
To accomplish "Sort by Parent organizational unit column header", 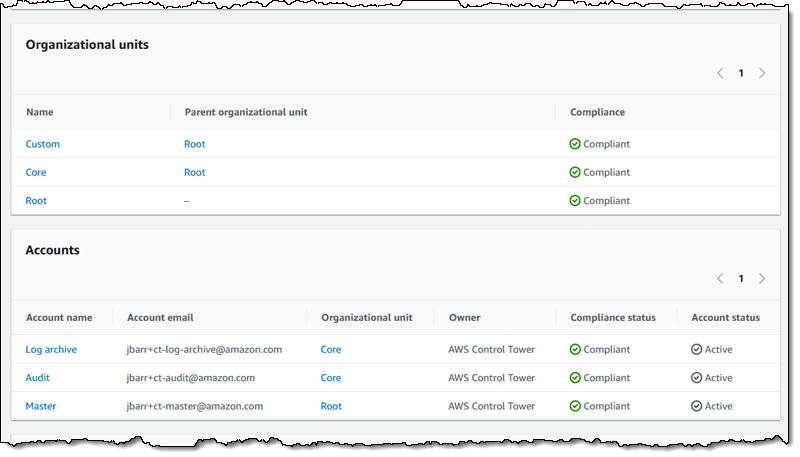I will click(x=245, y=112).
